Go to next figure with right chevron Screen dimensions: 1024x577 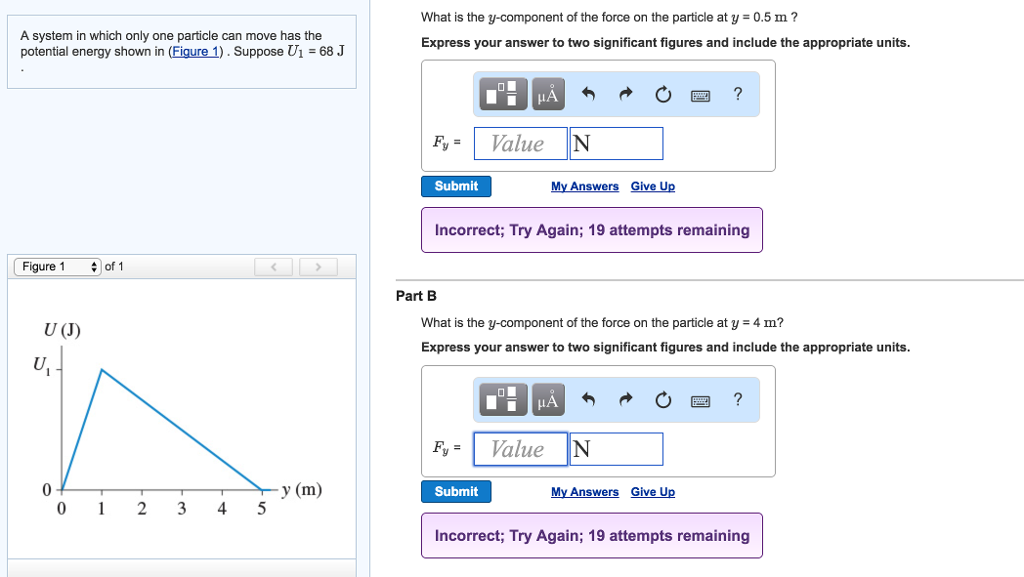(318, 267)
